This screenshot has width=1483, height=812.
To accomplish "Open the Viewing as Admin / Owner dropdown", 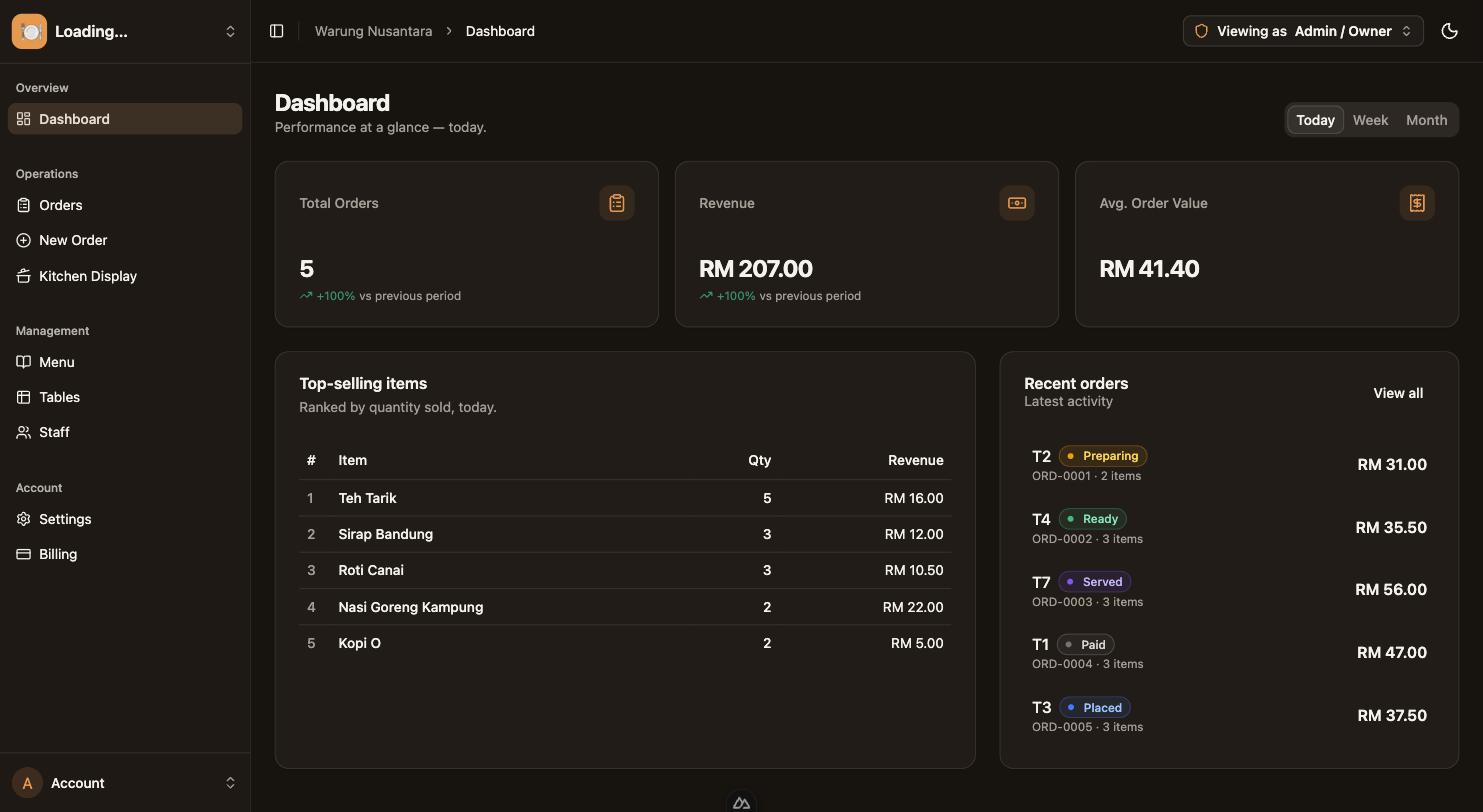I will click(x=1303, y=31).
